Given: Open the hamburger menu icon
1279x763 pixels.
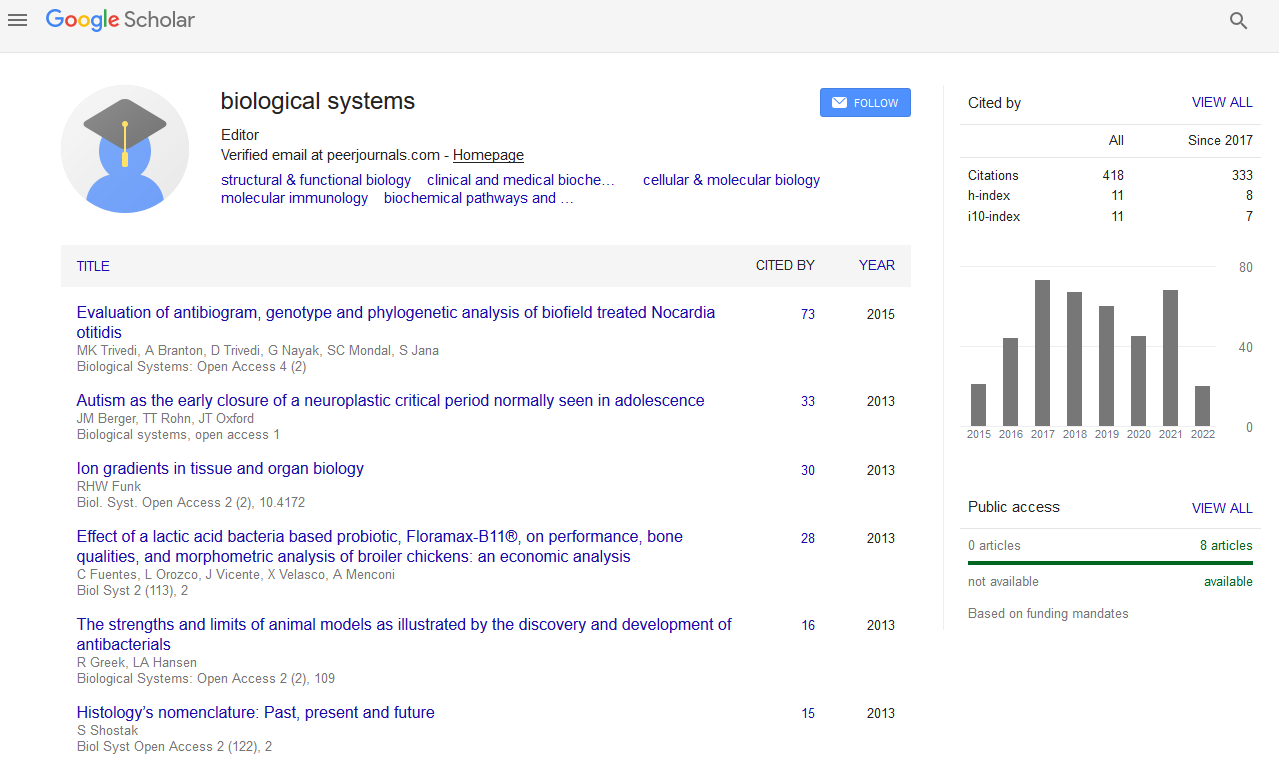Looking at the screenshot, I should click(17, 20).
